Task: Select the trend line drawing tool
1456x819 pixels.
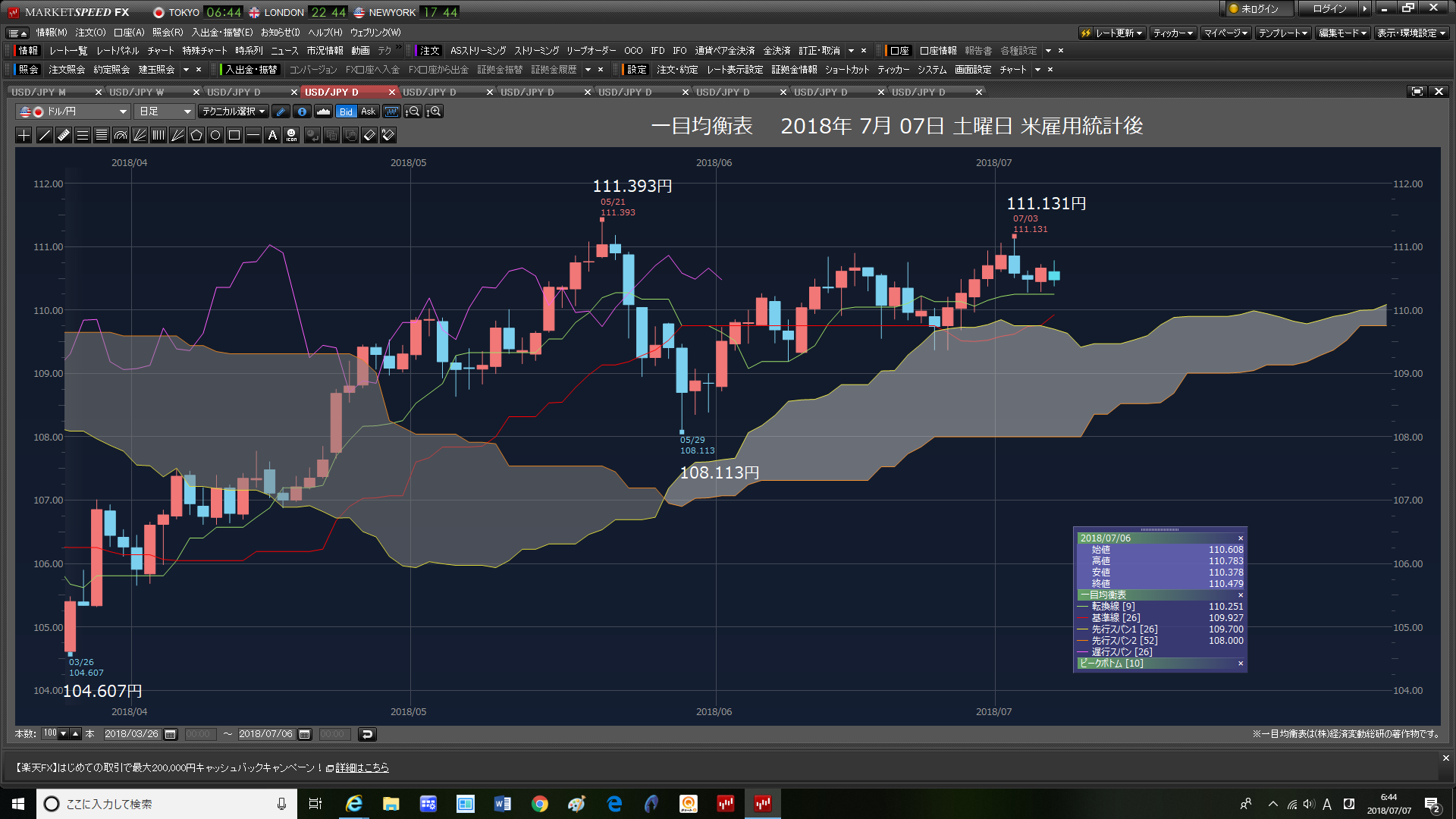Action: 45,136
